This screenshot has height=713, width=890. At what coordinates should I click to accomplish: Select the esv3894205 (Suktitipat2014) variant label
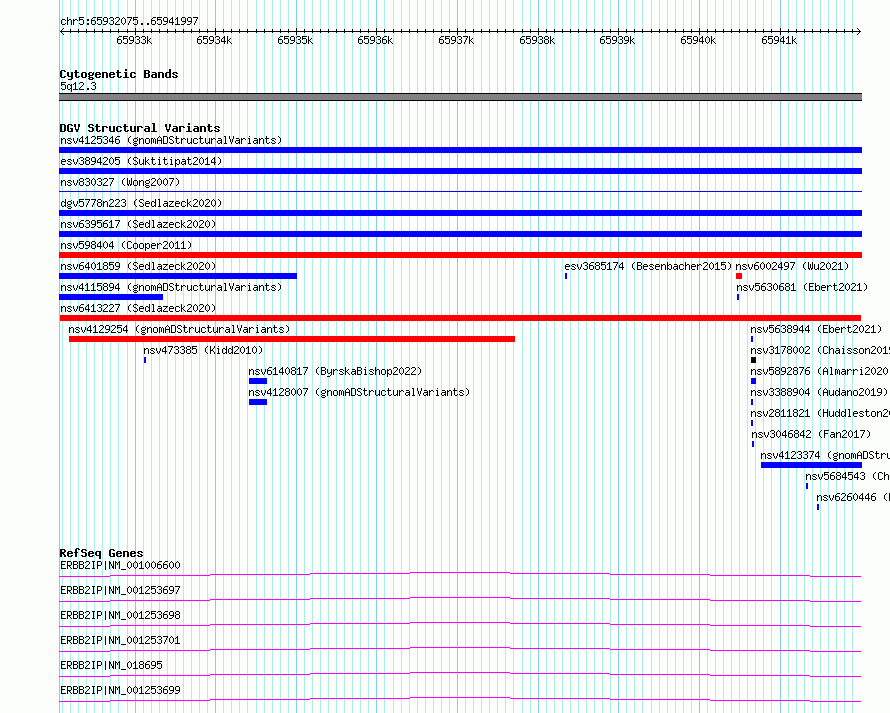(141, 161)
